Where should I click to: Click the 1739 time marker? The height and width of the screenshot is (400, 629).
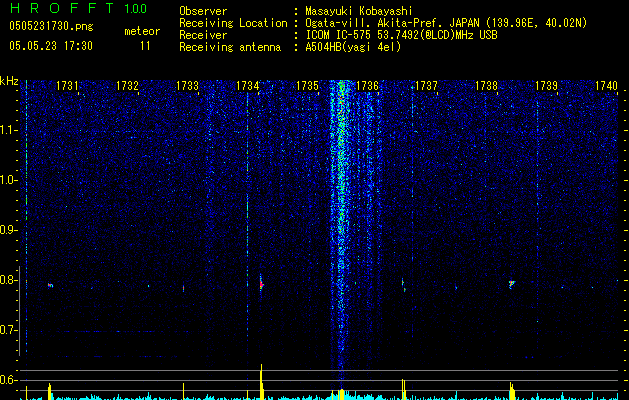(x=546, y=86)
